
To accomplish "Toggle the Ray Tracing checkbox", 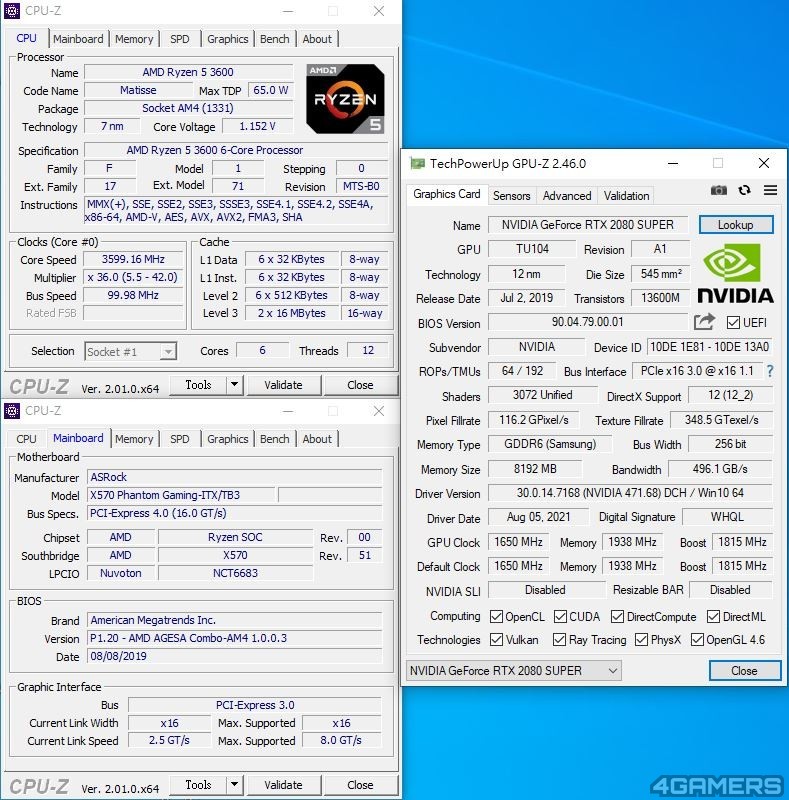I will point(559,639).
